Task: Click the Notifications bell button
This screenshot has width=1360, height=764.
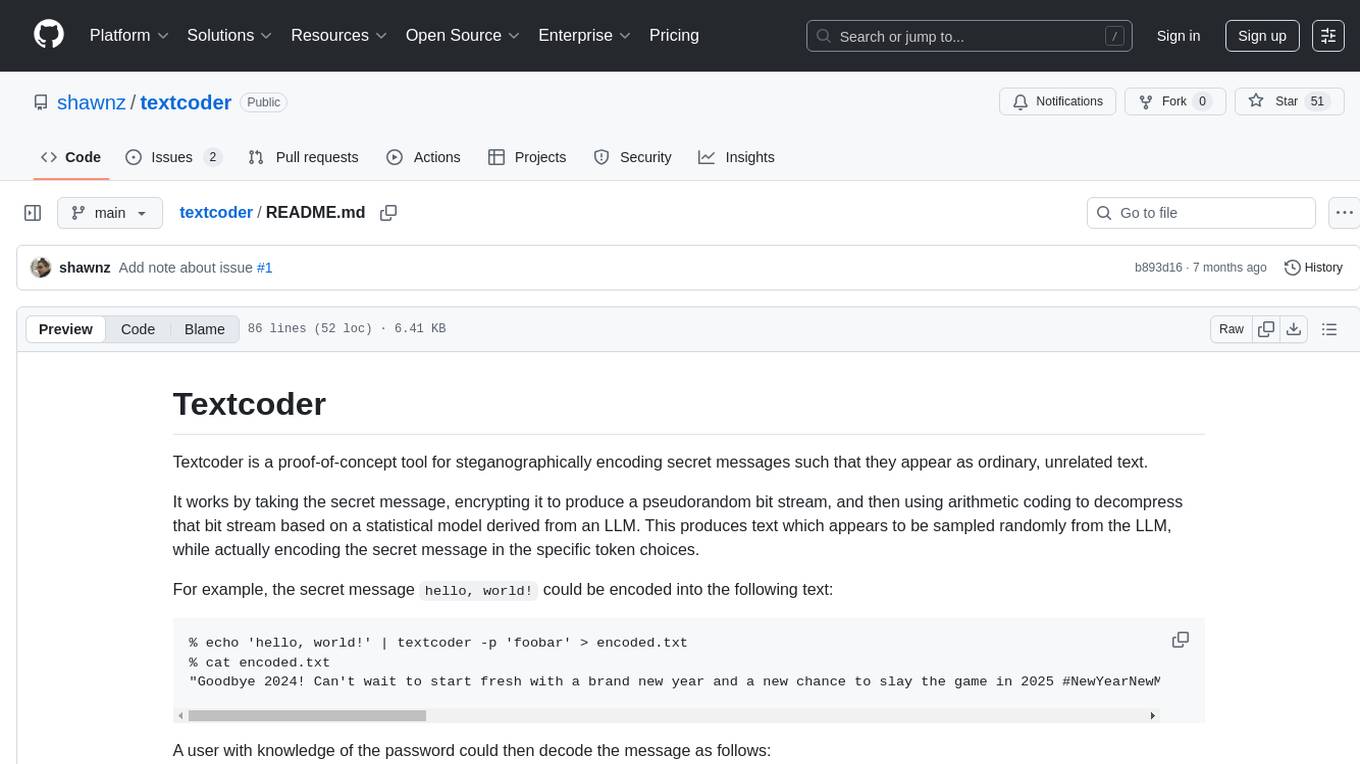Action: 1058,101
